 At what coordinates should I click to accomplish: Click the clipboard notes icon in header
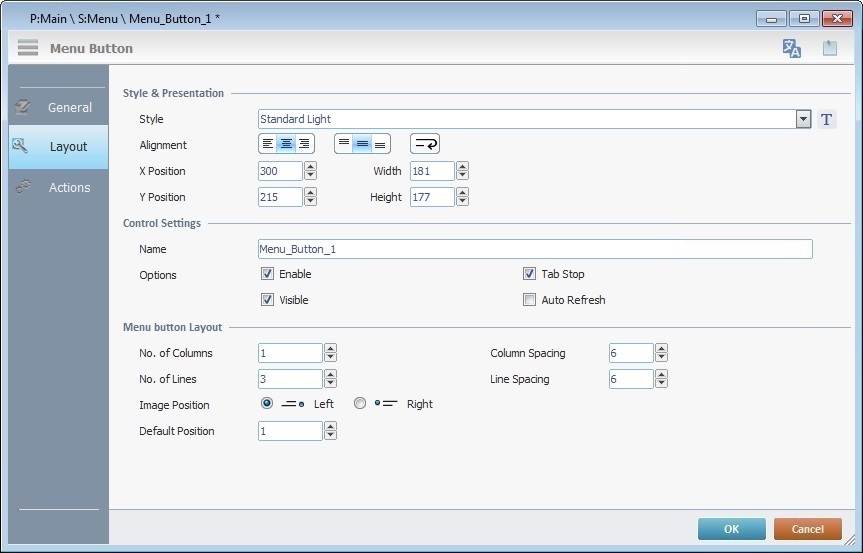[x=830, y=48]
